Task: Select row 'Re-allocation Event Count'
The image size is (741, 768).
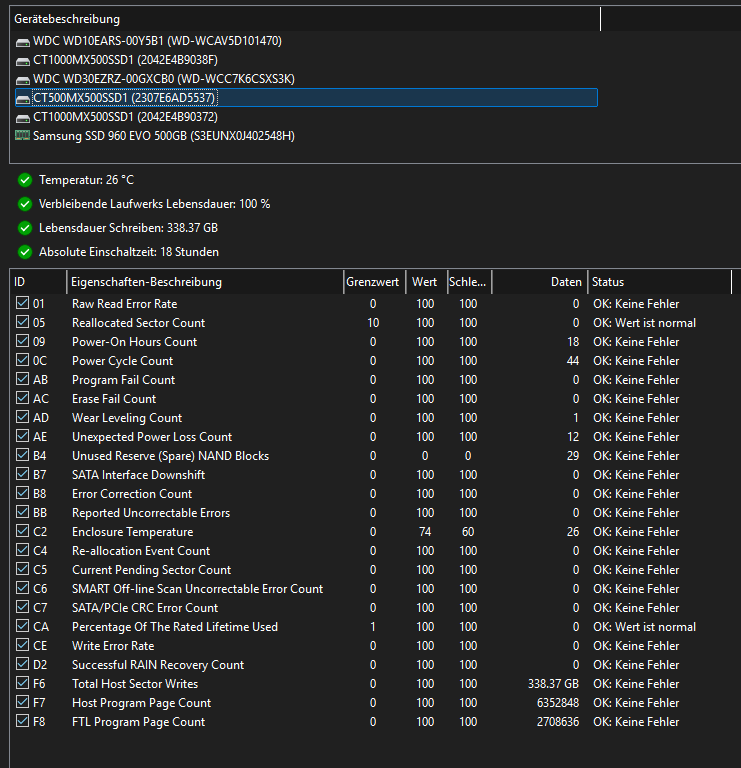Action: click(x=372, y=551)
